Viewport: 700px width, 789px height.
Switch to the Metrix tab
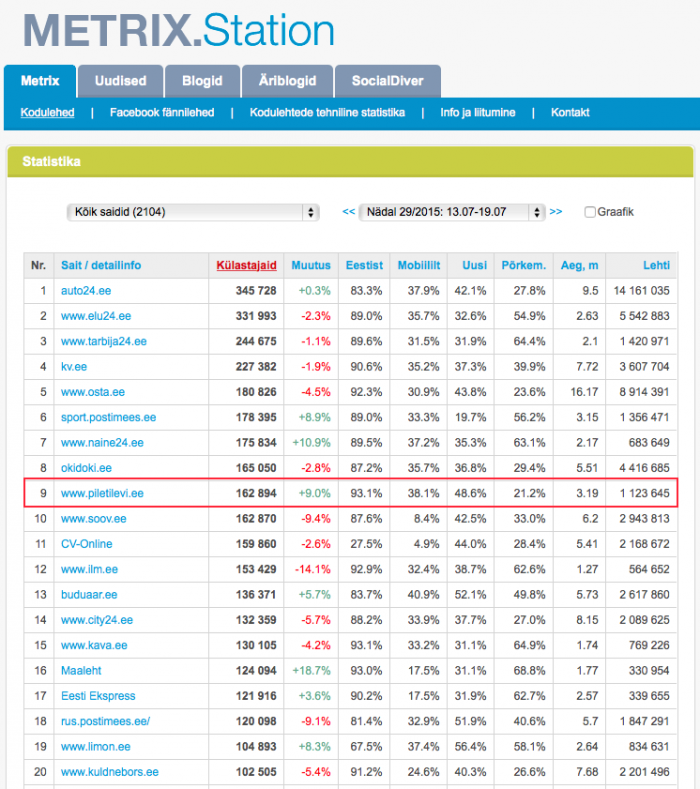(x=40, y=81)
